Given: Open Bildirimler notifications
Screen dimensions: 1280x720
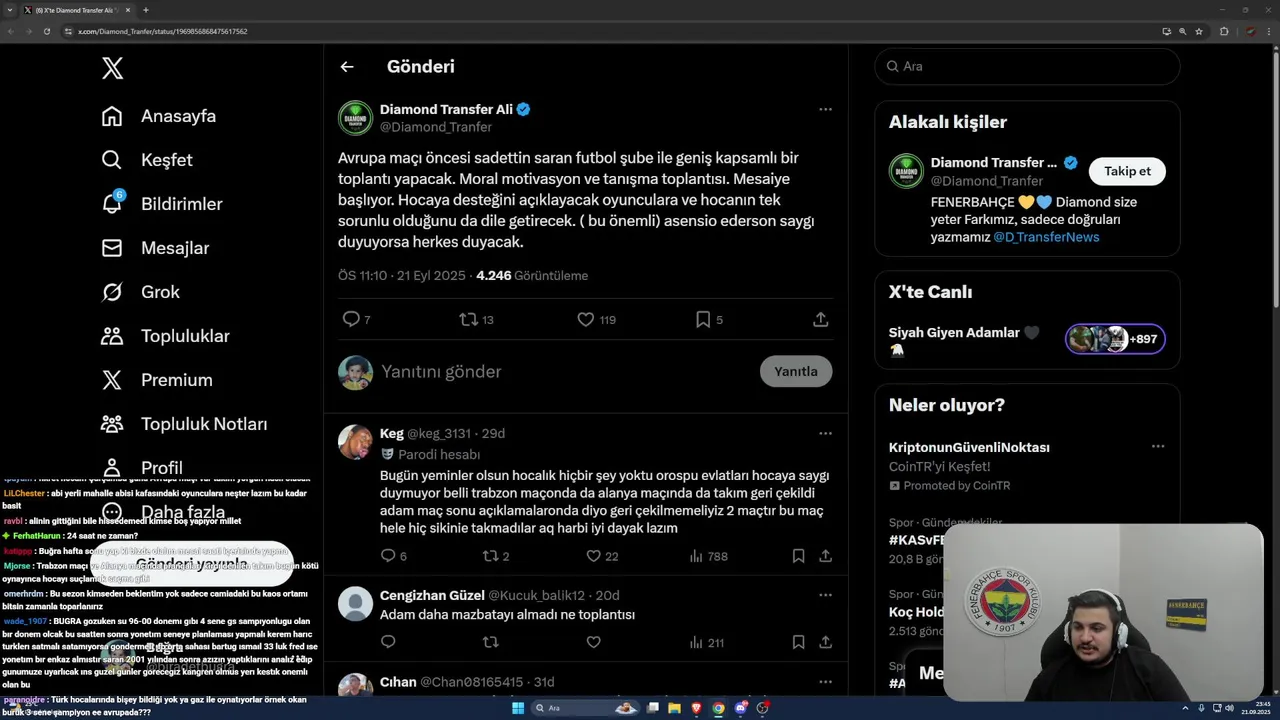Looking at the screenshot, I should tap(161, 204).
